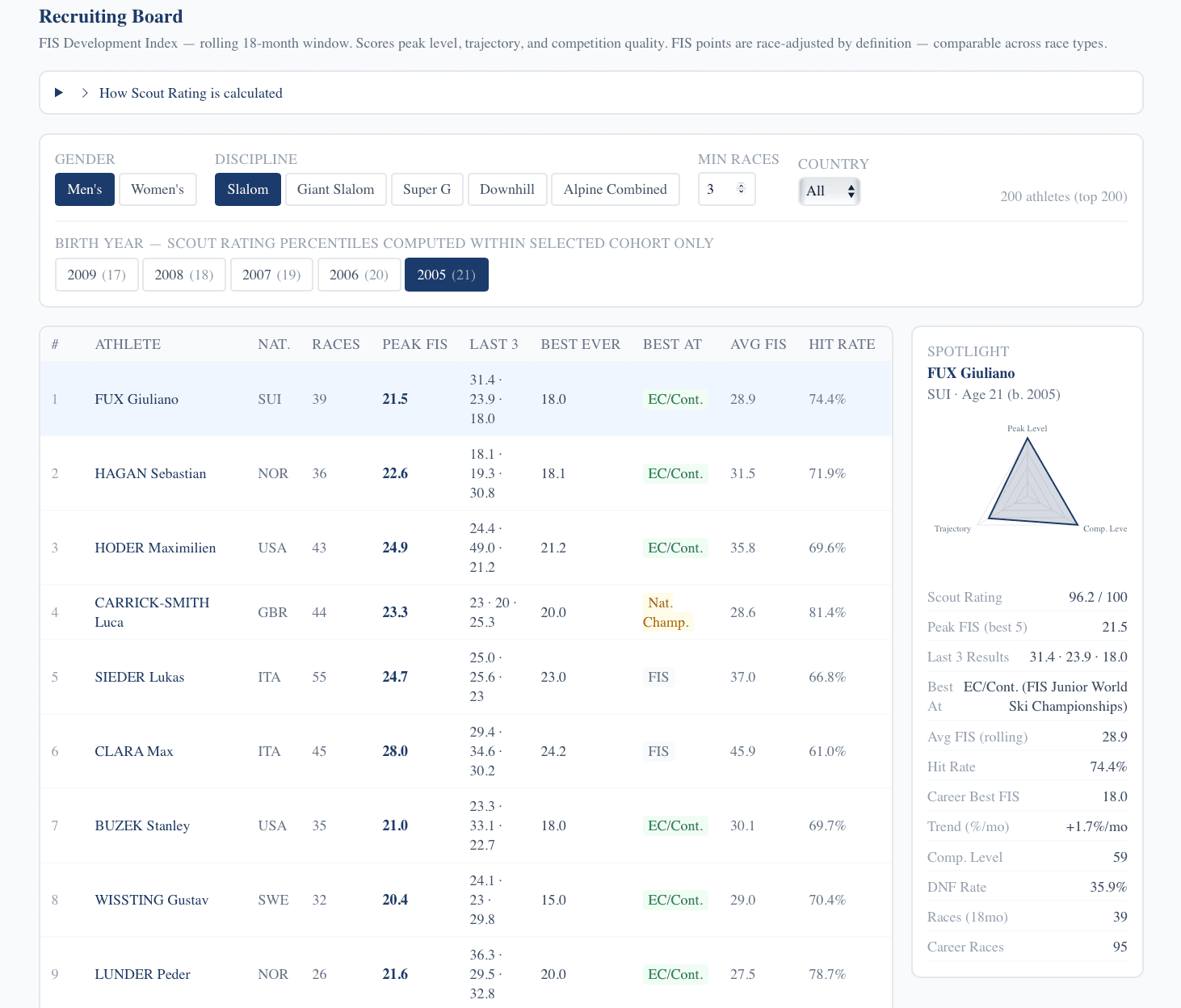Viewport: 1181px width, 1008px height.
Task: Sort table by Hit Rate column
Action: (x=842, y=344)
